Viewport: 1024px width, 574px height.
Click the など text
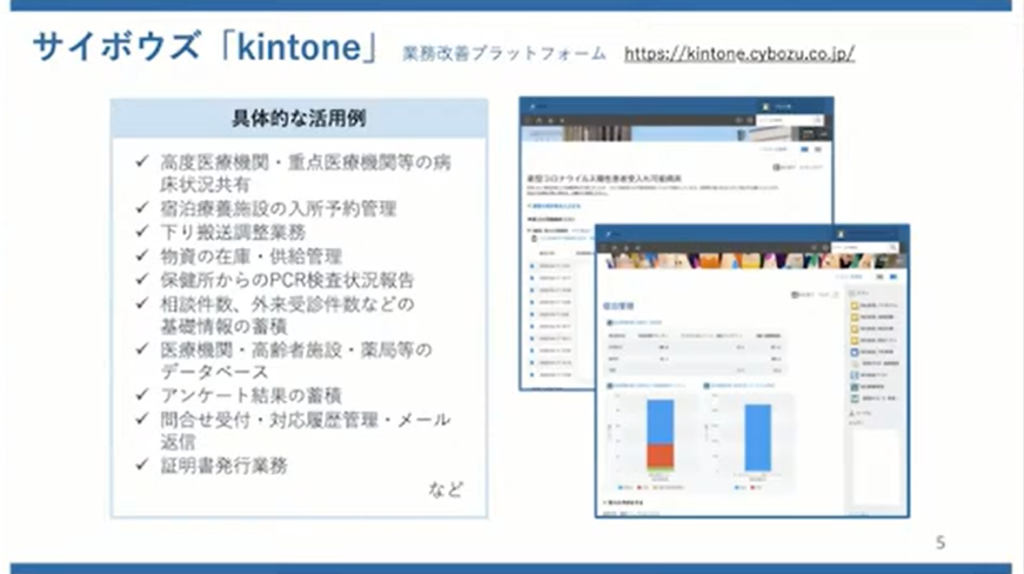(x=446, y=490)
